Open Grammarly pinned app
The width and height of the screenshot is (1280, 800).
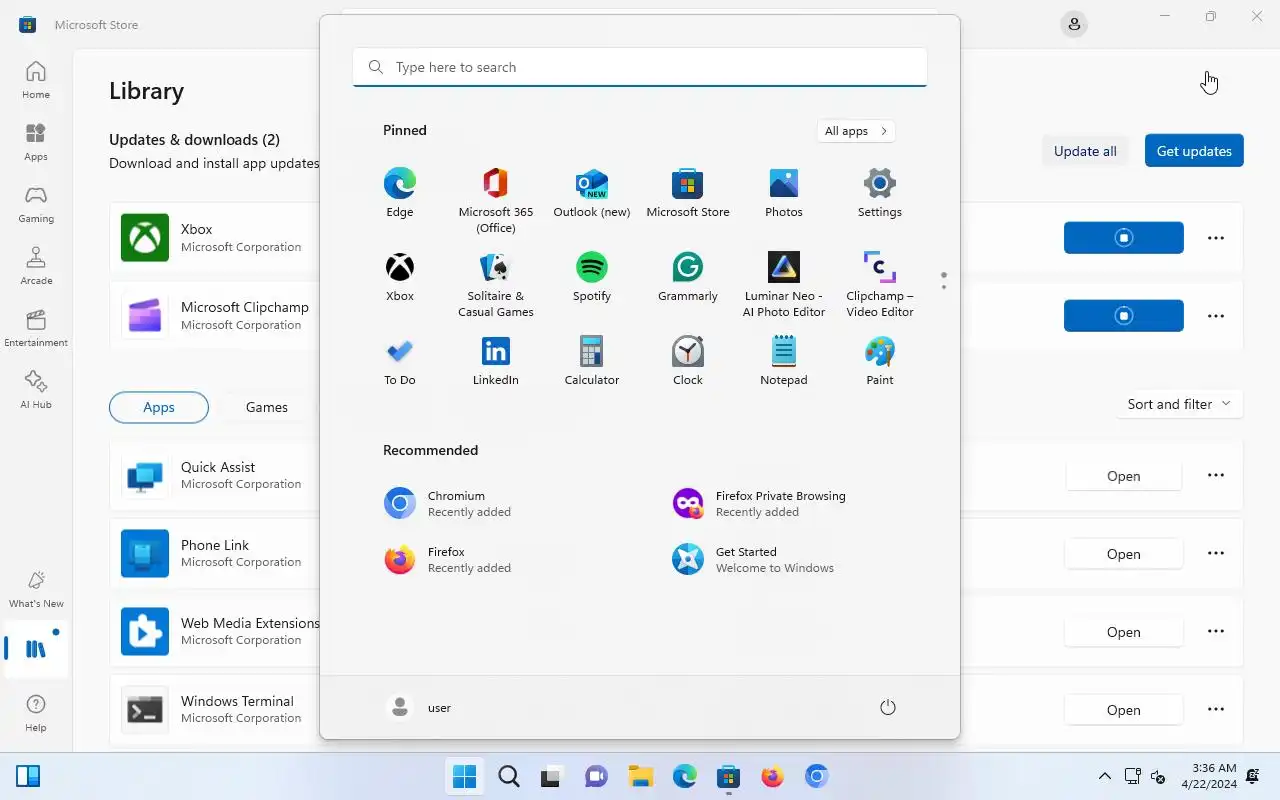point(688,276)
